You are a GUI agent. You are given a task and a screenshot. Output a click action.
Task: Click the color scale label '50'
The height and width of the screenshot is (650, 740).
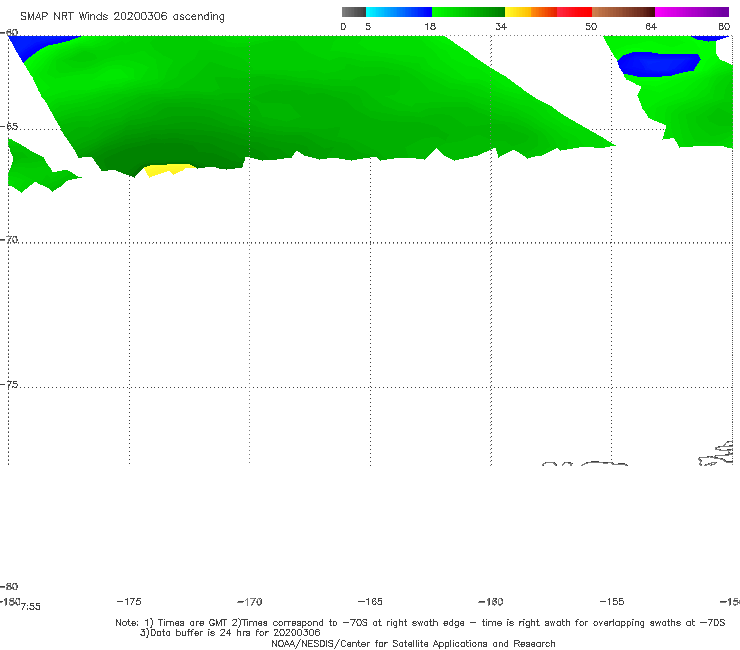[591, 26]
